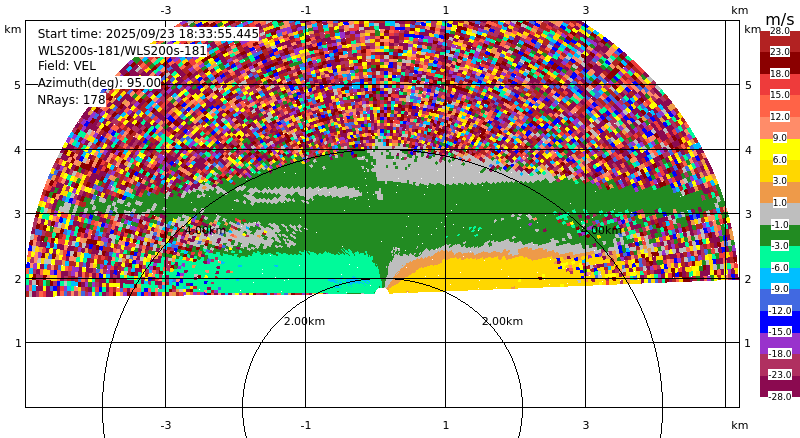
Task: Pick the purple swatch between -18.0 and -15.0
Action: click(780, 343)
